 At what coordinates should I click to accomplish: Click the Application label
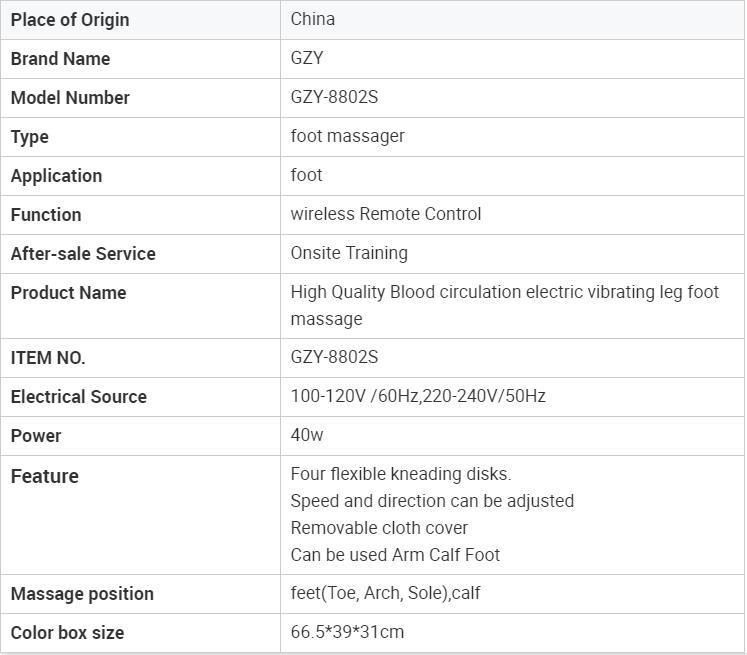coord(57,176)
